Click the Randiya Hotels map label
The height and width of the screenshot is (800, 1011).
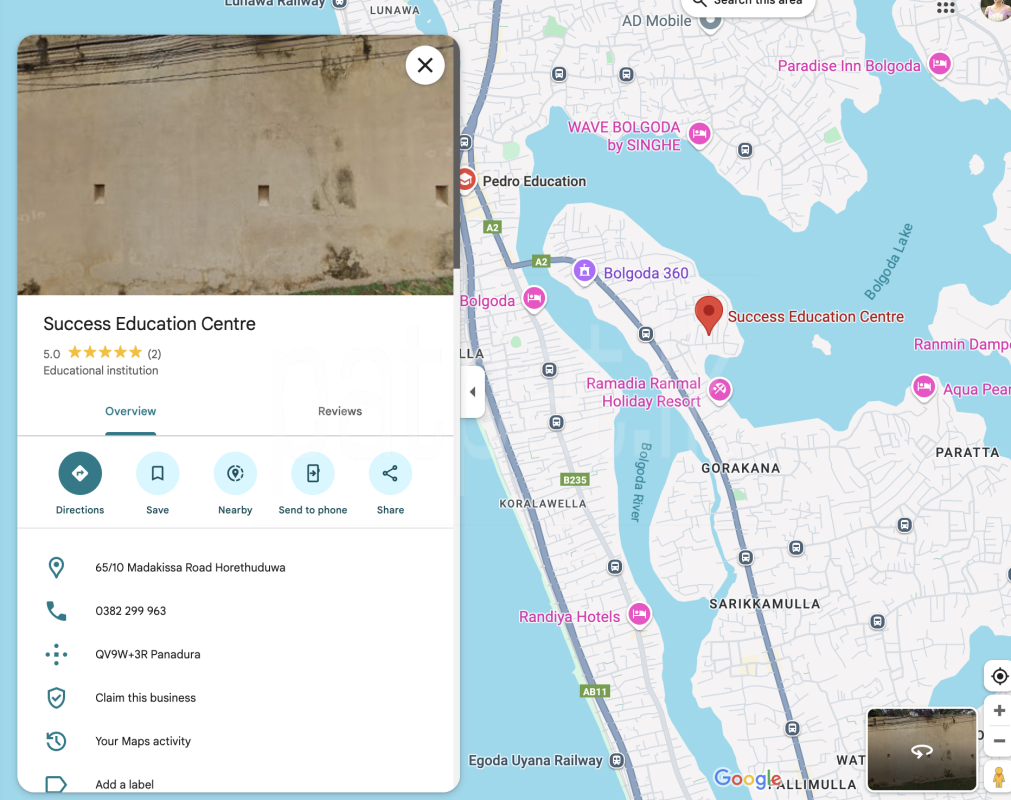[569, 617]
